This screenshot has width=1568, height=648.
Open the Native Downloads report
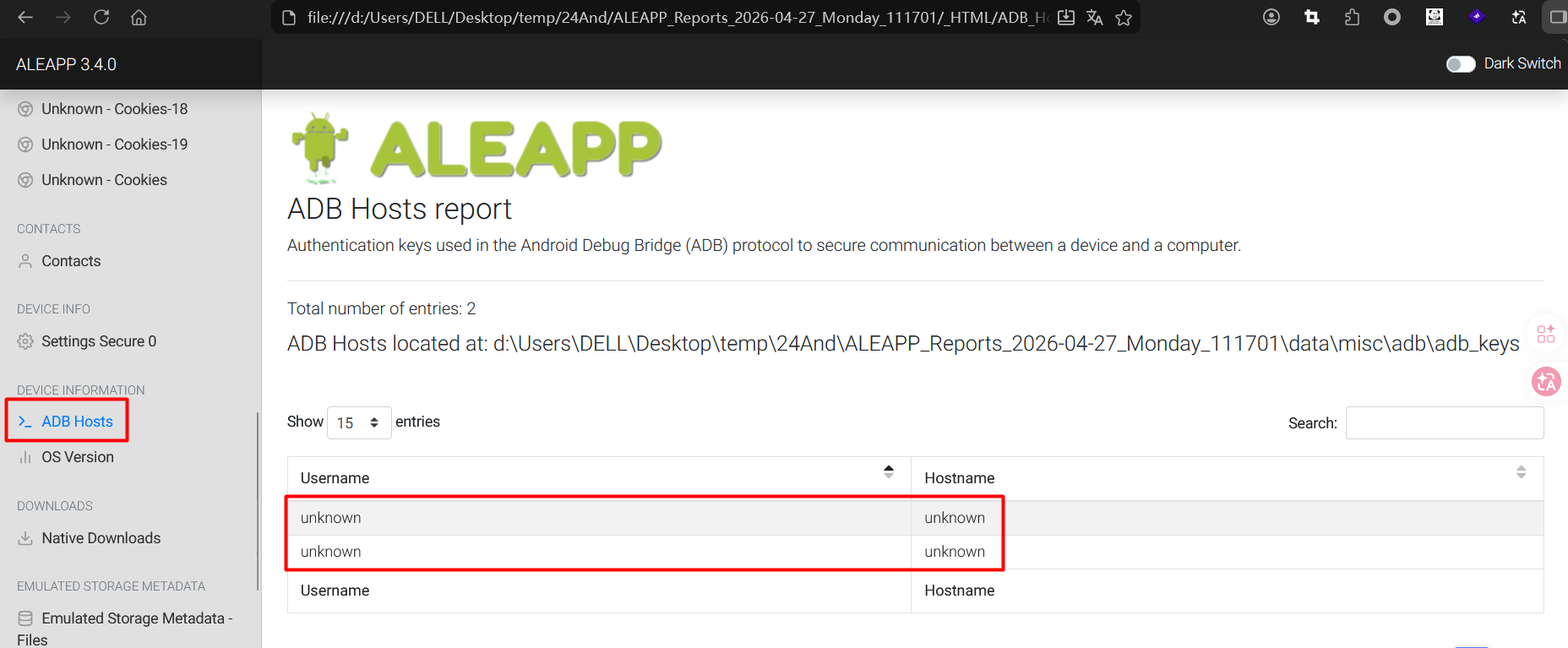click(101, 538)
